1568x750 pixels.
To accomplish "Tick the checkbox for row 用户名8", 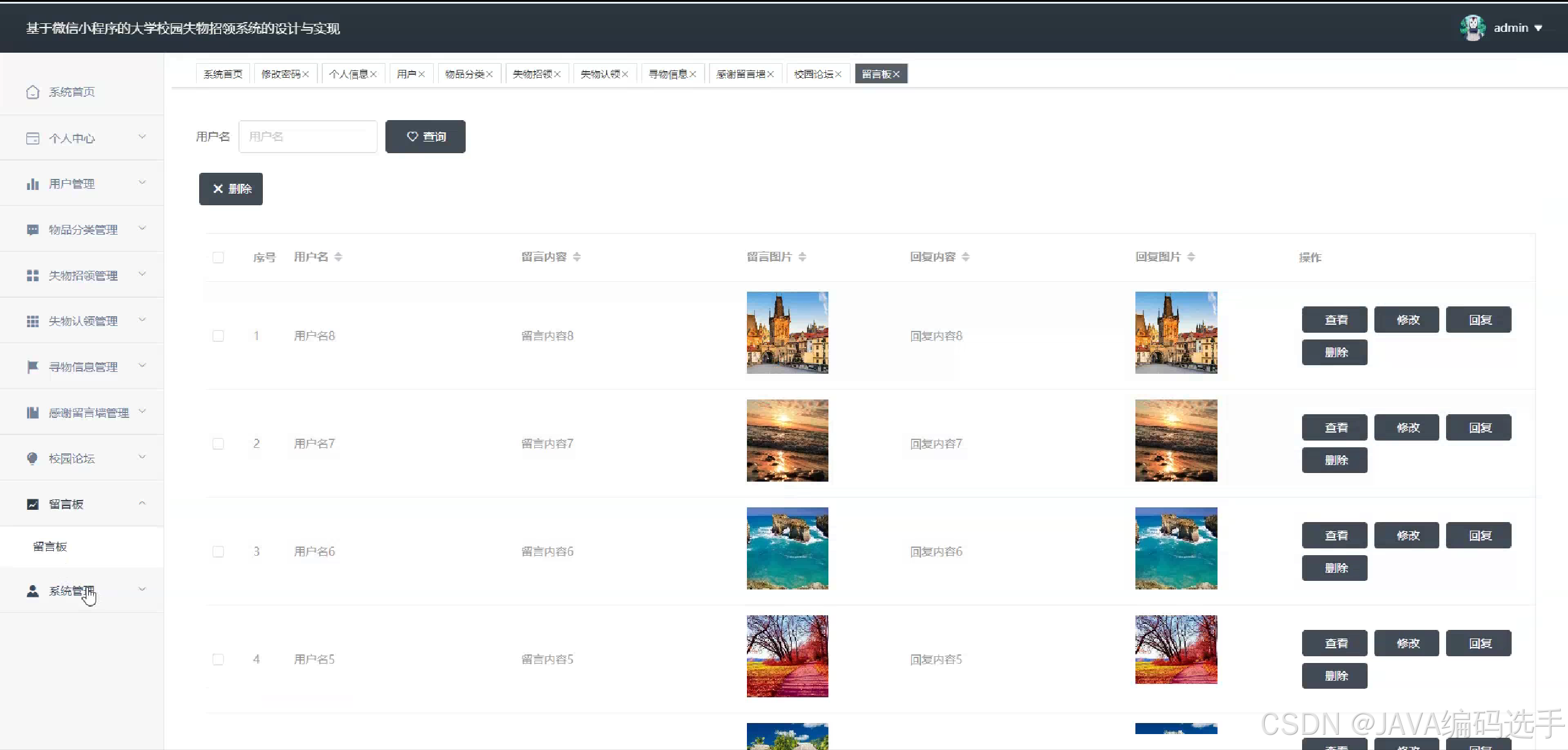I will [x=218, y=336].
